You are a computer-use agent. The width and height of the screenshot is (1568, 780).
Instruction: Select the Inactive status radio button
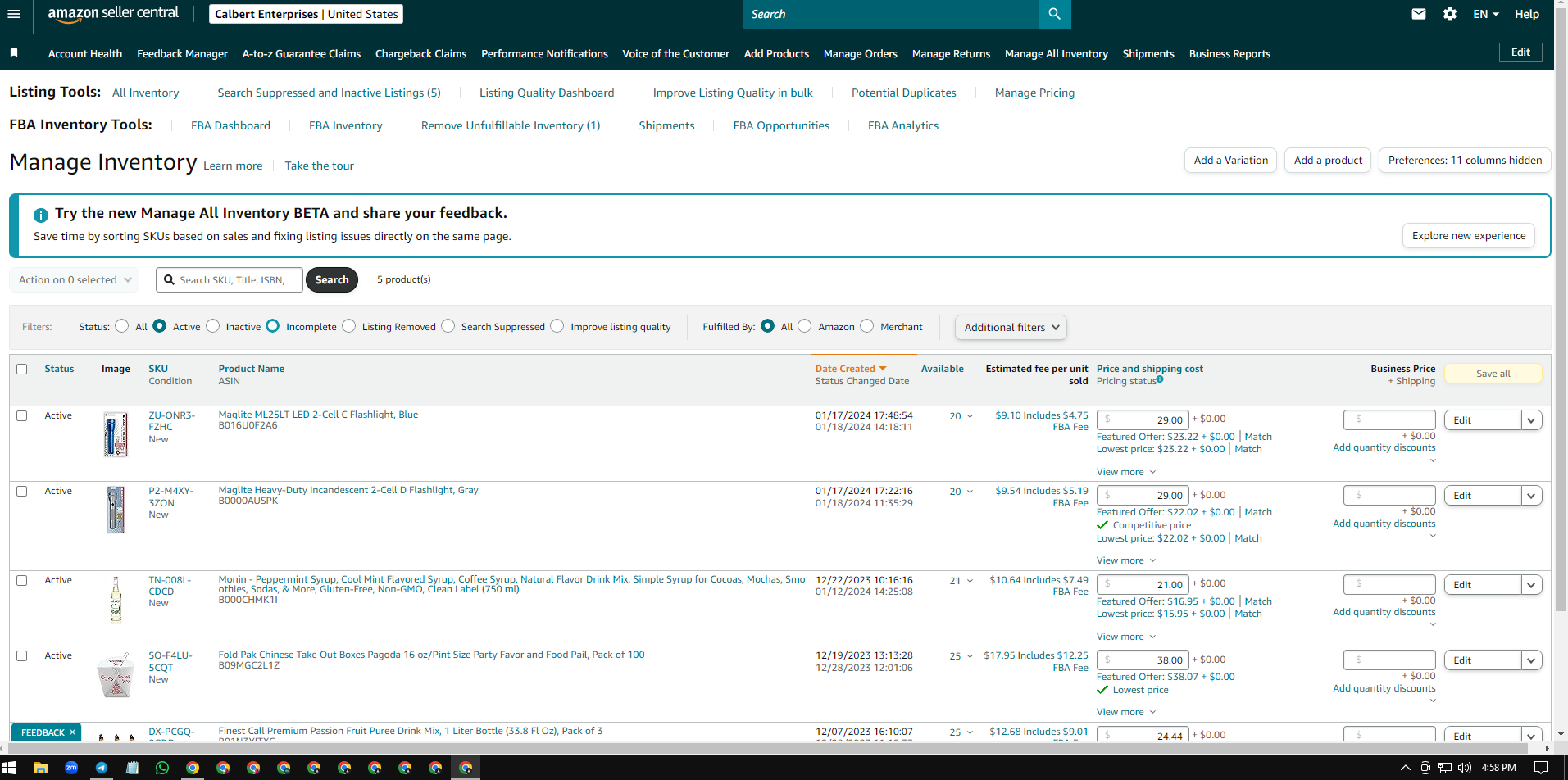click(213, 326)
